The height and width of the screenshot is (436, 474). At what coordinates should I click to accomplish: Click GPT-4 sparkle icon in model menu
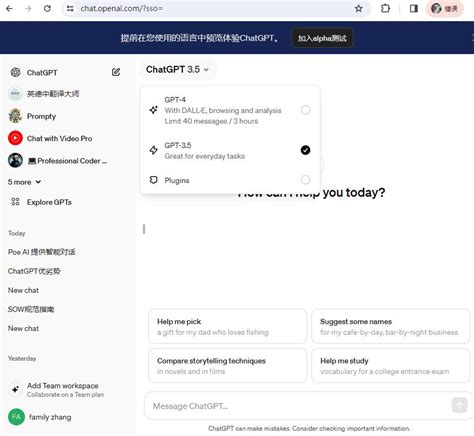153,110
